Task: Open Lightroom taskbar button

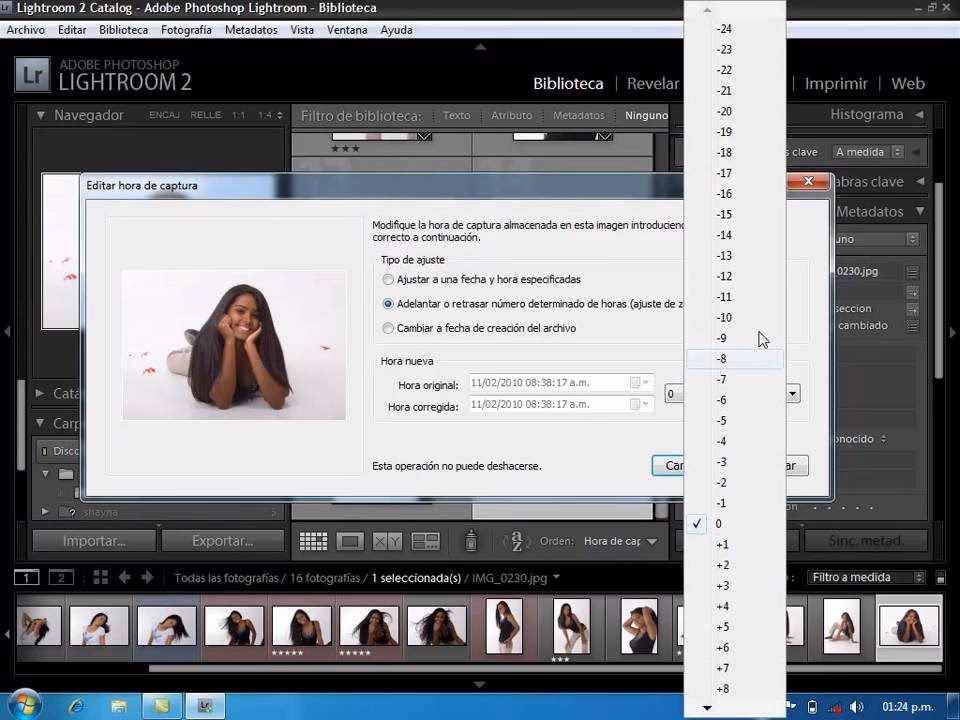Action: coord(205,706)
